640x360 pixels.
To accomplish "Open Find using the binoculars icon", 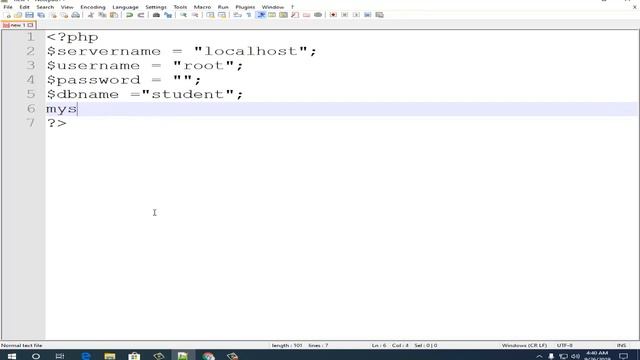I will point(156,15).
